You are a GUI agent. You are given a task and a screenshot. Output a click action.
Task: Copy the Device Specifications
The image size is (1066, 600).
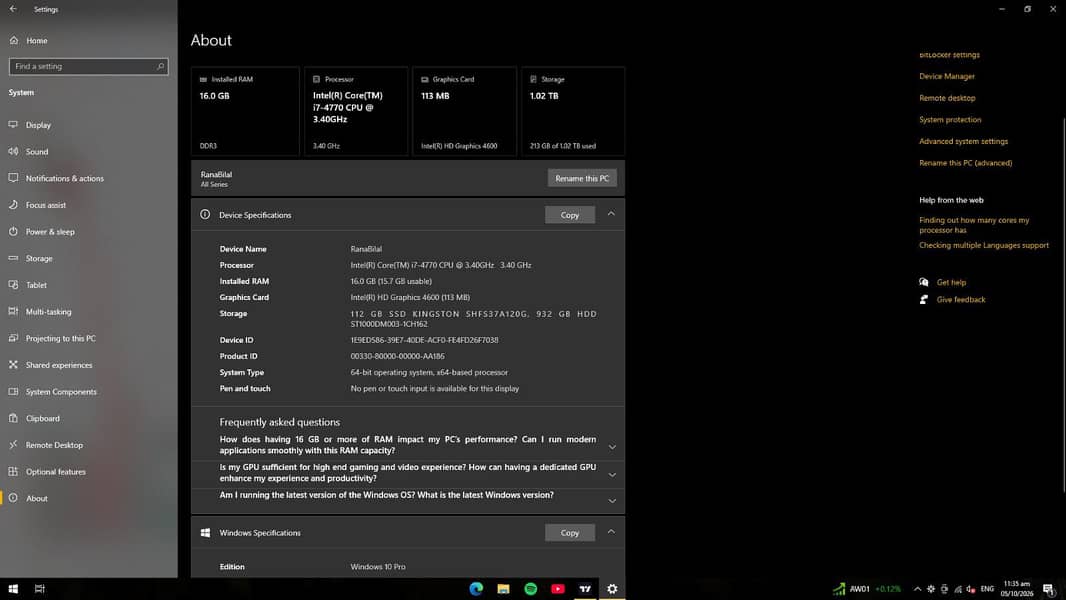point(570,215)
